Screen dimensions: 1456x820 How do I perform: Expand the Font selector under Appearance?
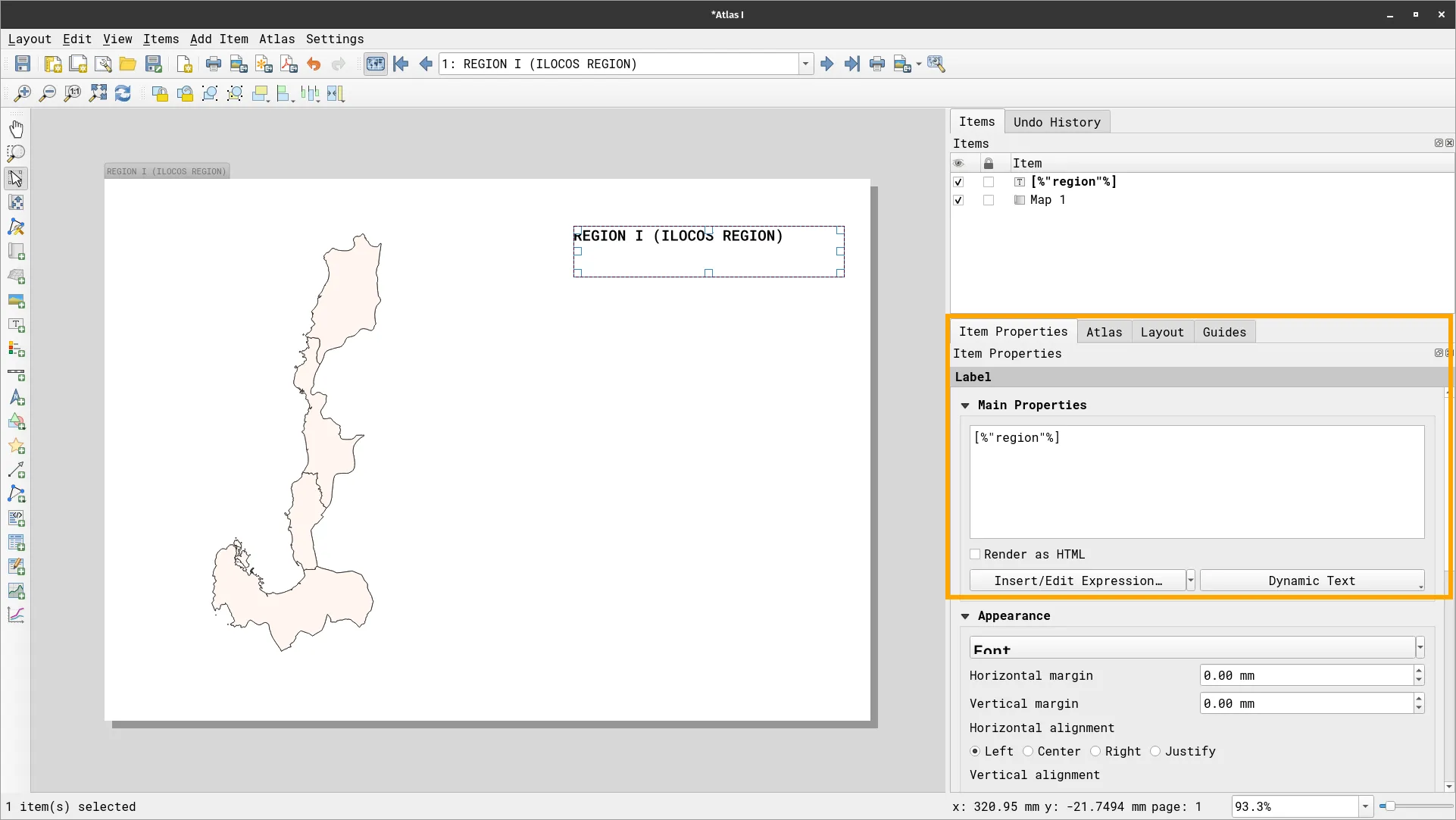pos(1419,647)
